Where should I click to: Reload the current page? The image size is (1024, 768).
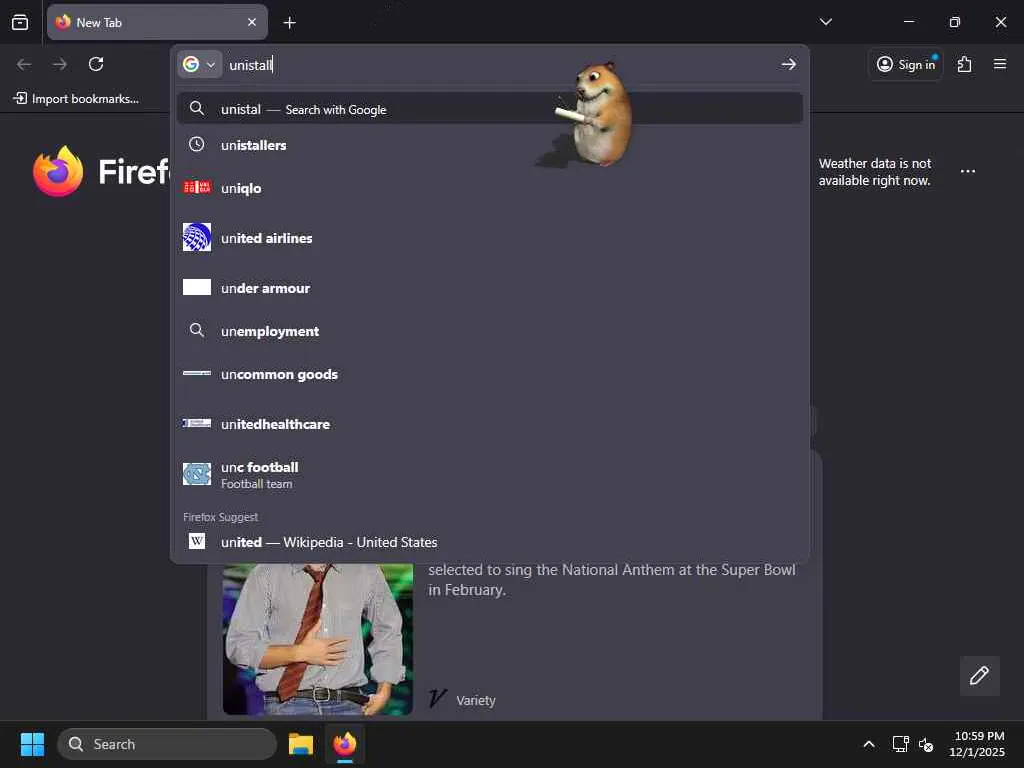96,64
